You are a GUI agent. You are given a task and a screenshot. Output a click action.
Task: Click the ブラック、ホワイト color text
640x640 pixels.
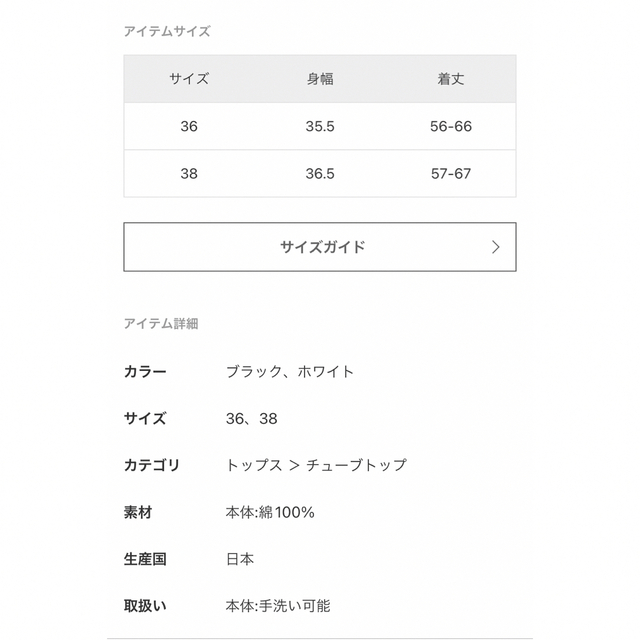point(290,371)
